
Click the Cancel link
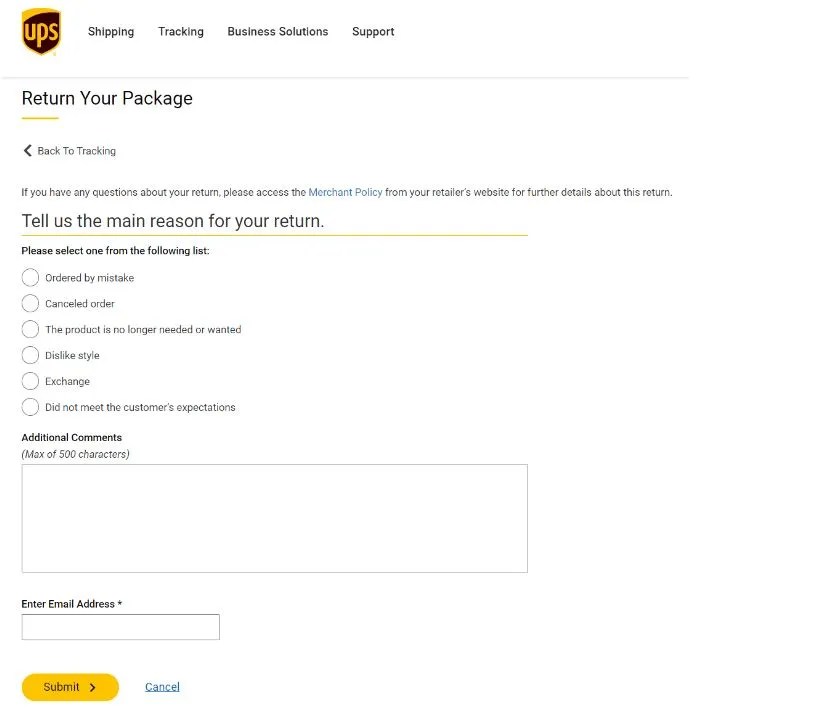(x=162, y=687)
